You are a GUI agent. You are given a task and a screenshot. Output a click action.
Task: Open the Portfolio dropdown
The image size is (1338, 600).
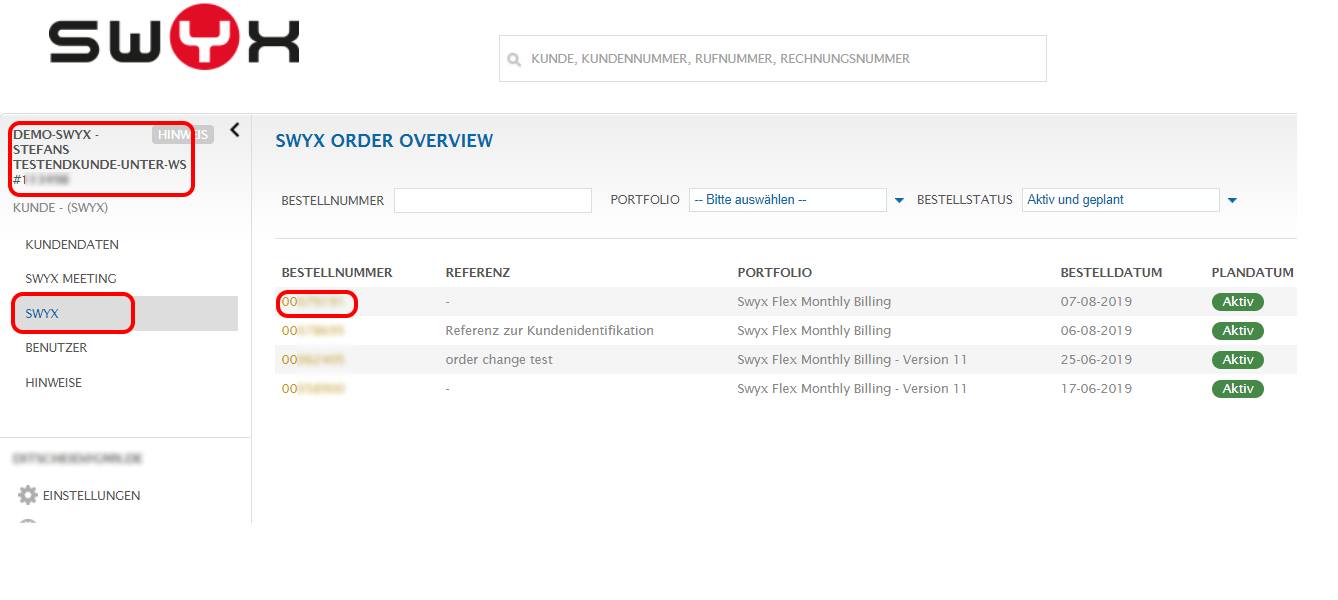point(787,200)
